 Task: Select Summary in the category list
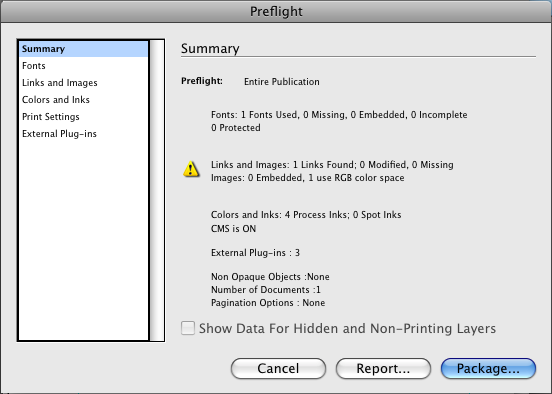pyautogui.click(x=83, y=49)
